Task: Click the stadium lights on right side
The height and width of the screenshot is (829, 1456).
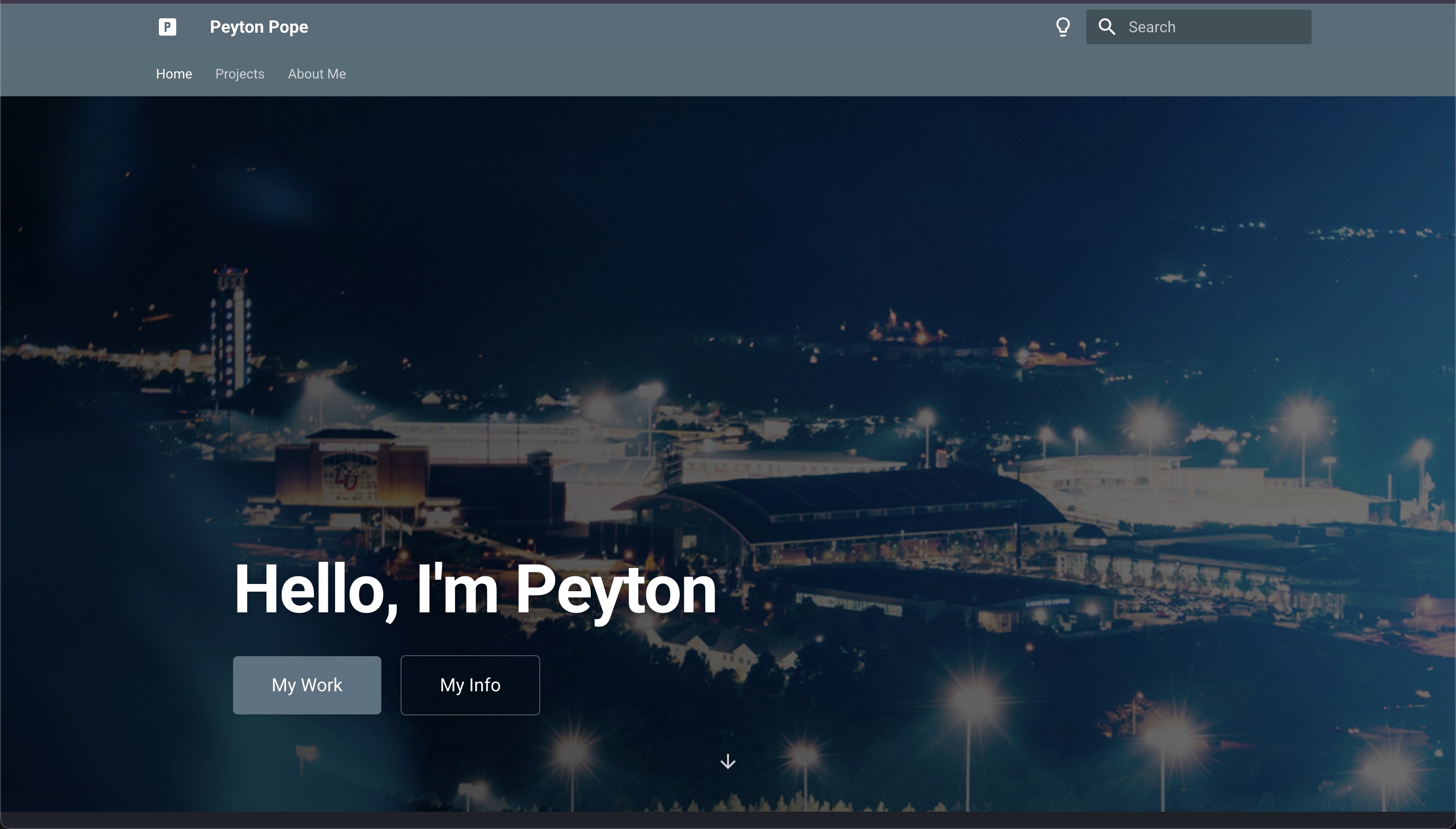Action: 1304,418
